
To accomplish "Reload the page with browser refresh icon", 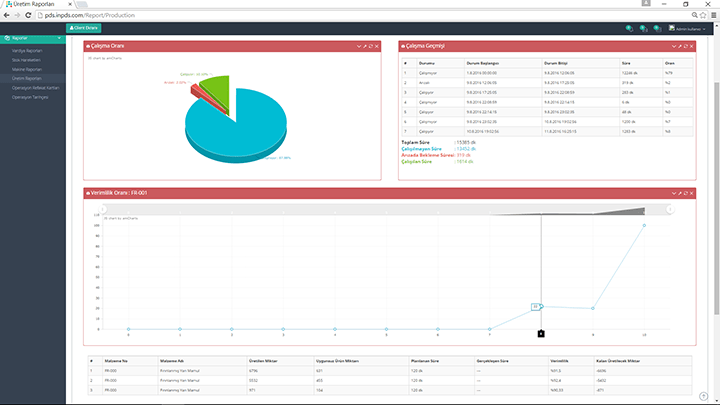I will 28,15.
